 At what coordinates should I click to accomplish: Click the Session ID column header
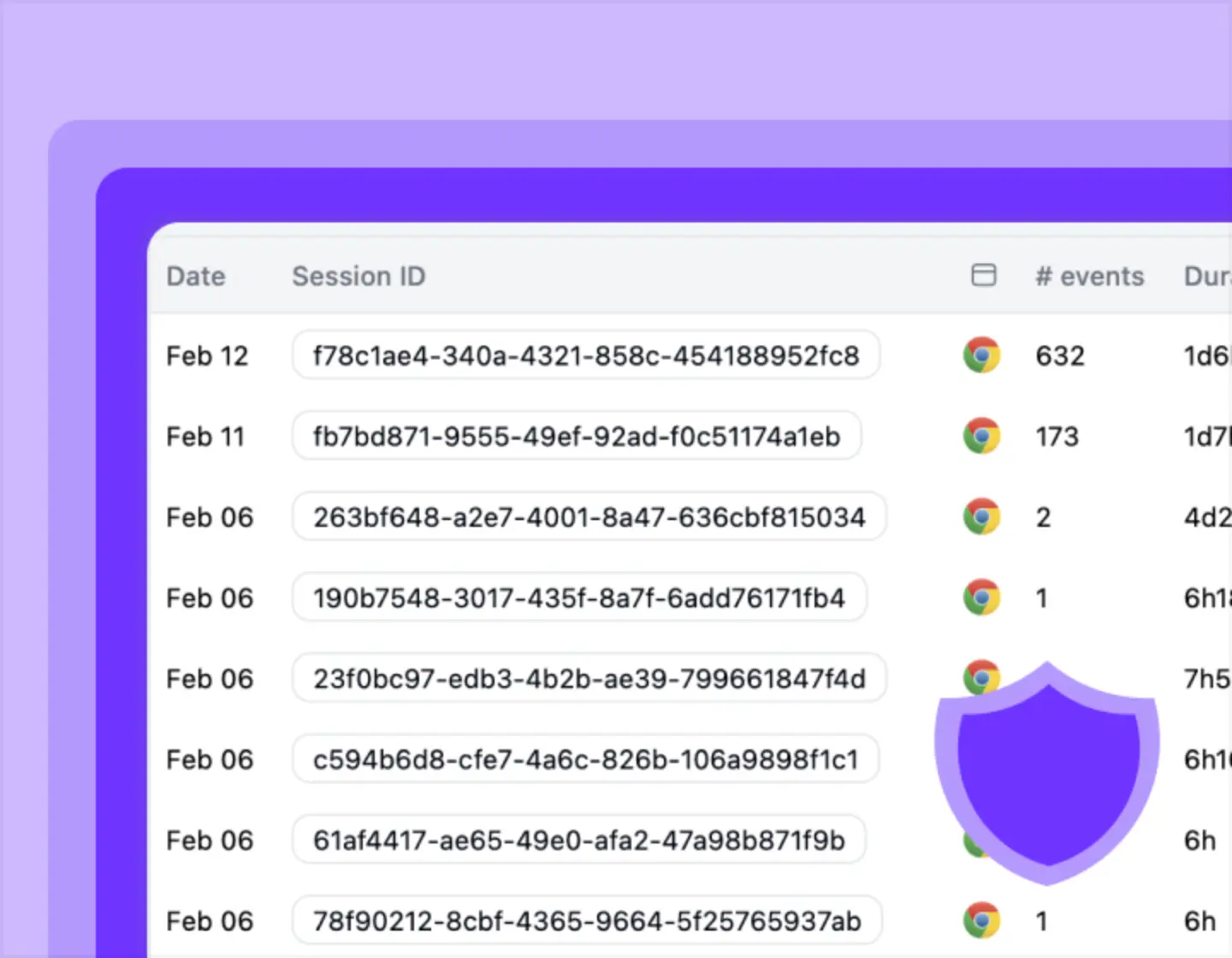[x=358, y=276]
